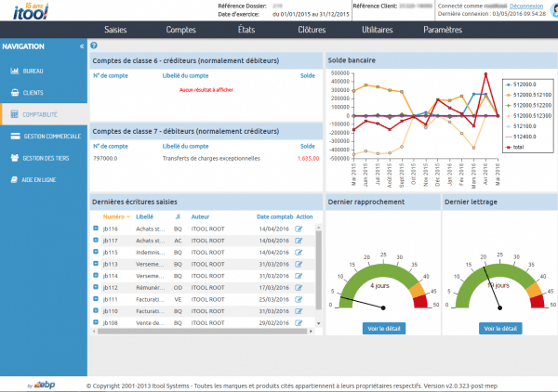Expand row jb112 details
558x392 pixels.
tap(96, 287)
